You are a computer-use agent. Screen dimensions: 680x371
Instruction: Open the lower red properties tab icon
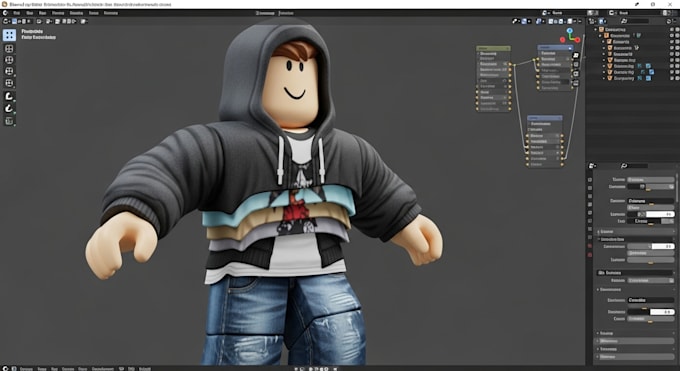tap(590, 255)
